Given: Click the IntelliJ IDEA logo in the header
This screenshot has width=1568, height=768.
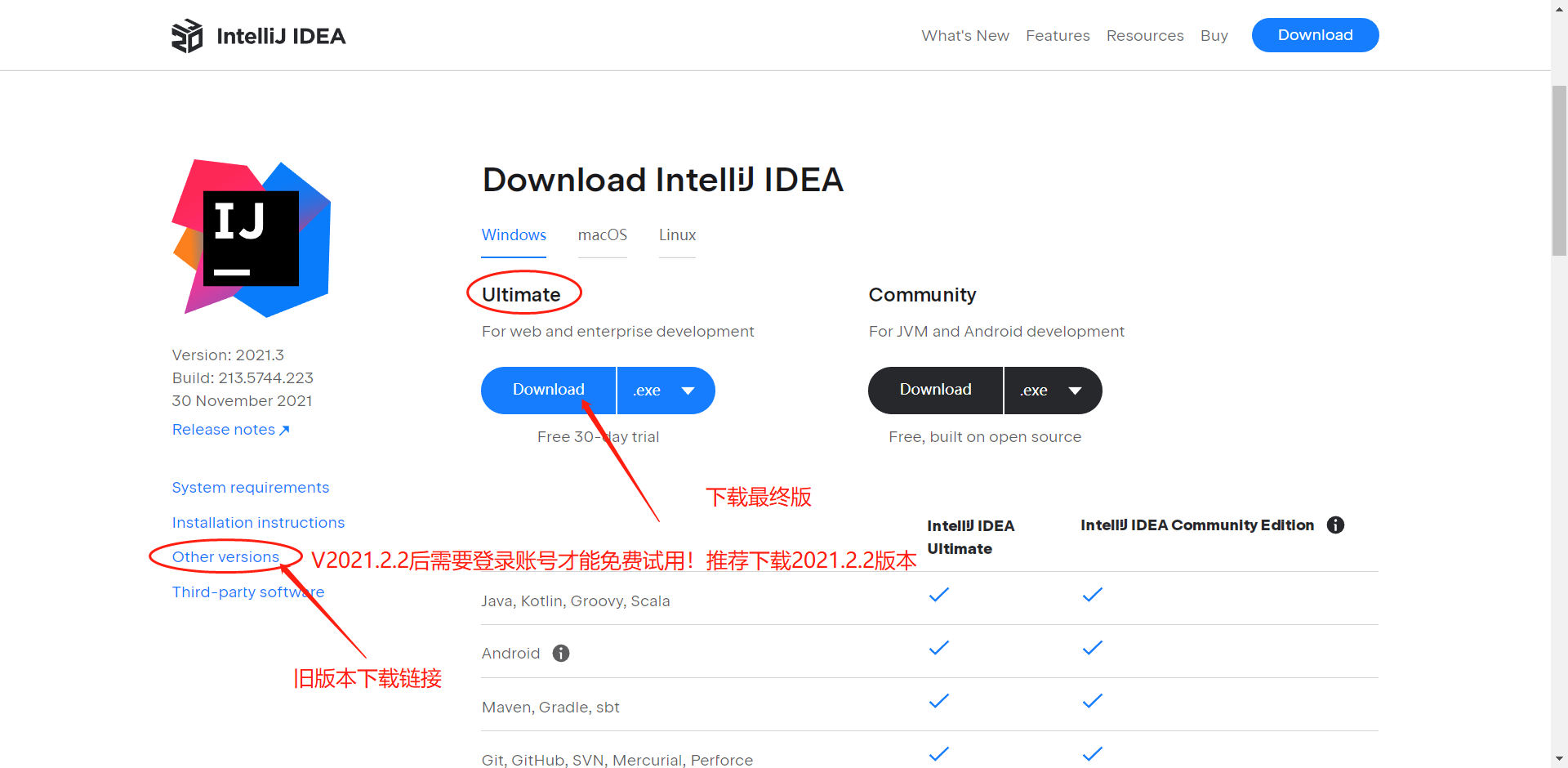Looking at the screenshot, I should coord(257,35).
